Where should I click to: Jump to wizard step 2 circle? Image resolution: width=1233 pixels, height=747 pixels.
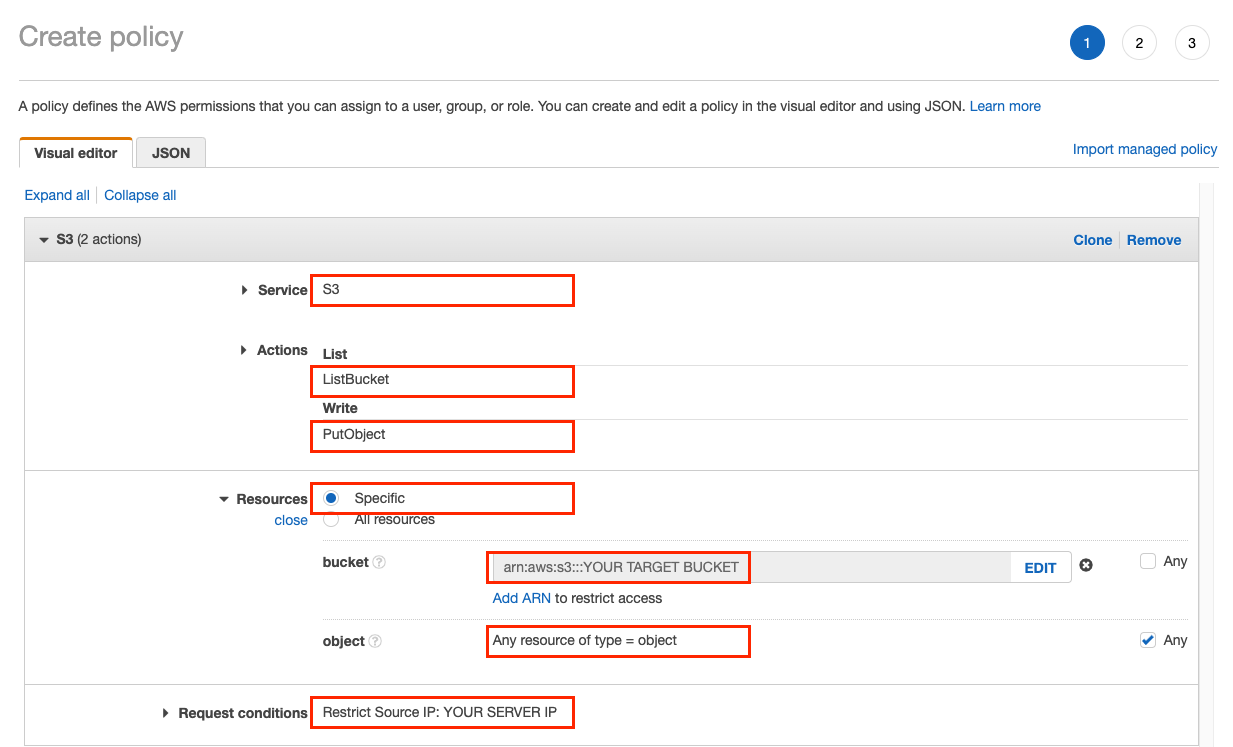(1139, 42)
